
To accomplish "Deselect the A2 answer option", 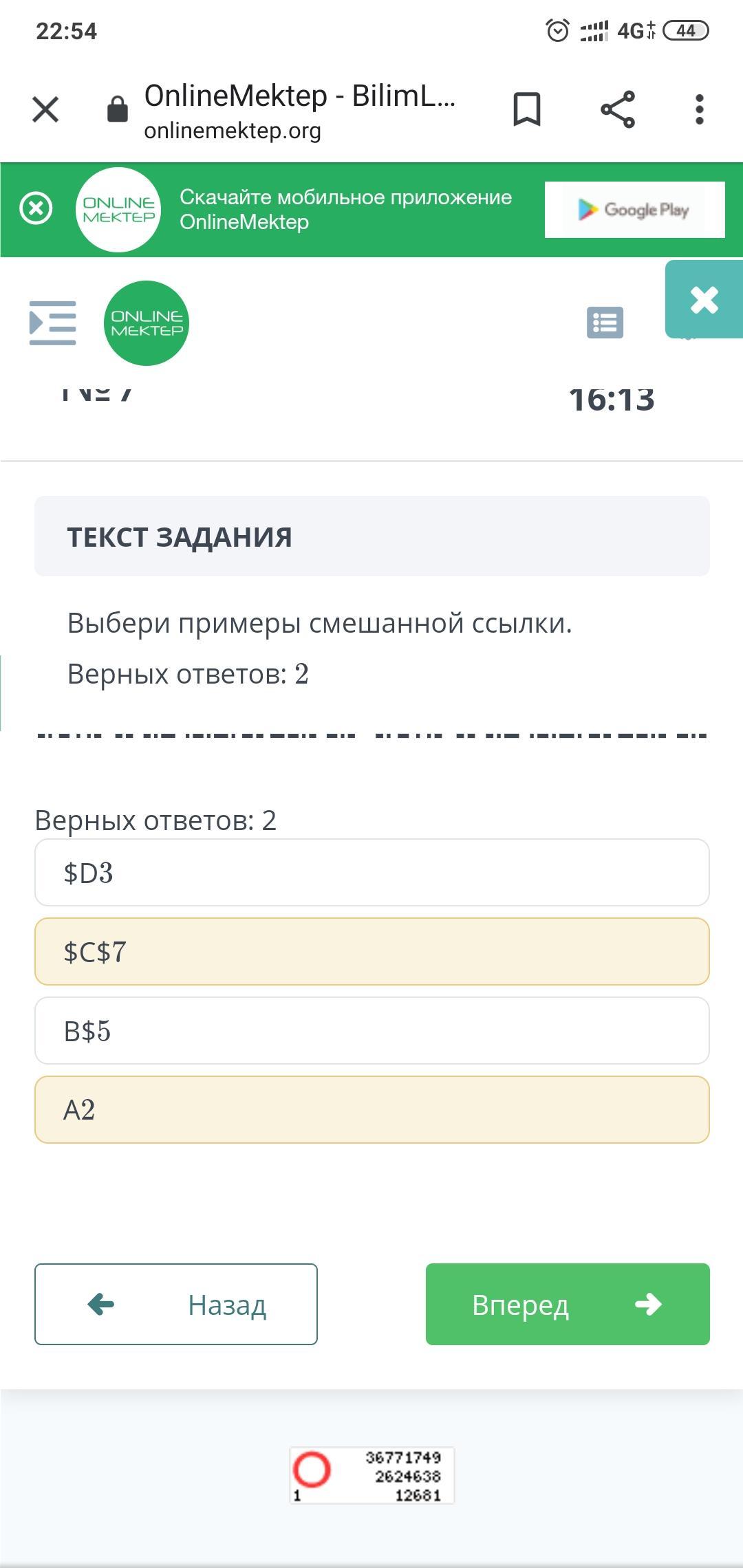I will (x=371, y=1110).
